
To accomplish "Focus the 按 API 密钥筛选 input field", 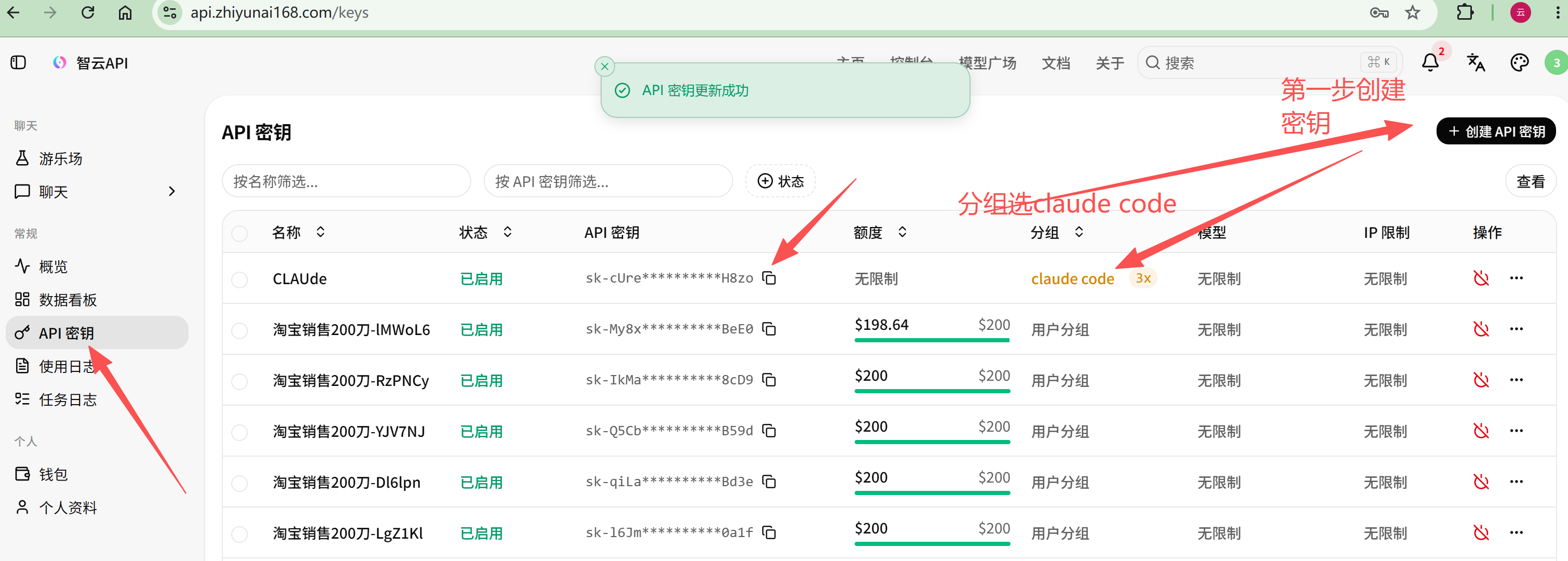I will click(x=608, y=181).
